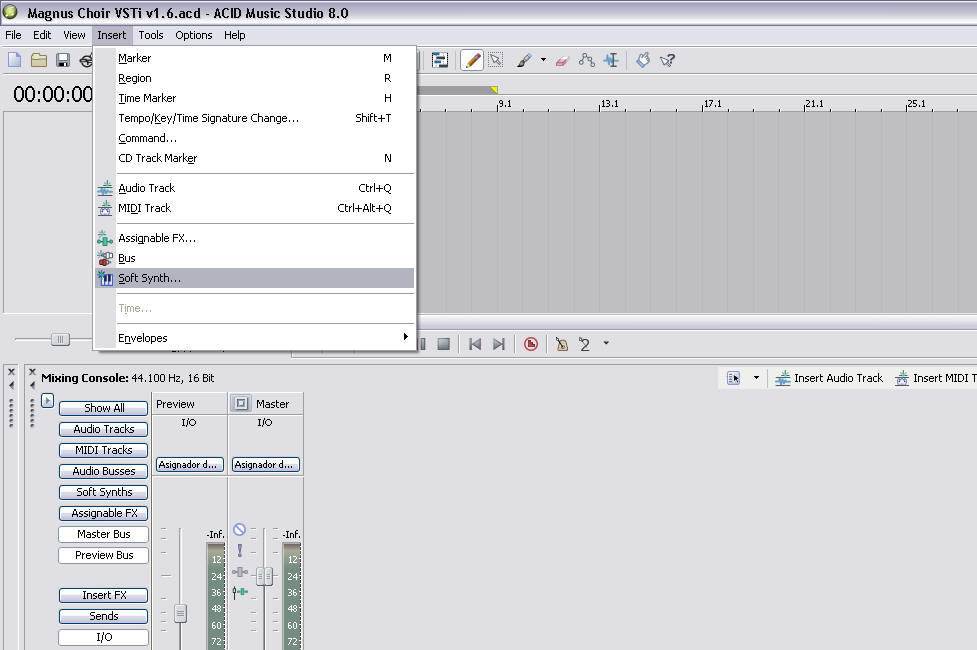Toggle Show All in the mixing console
This screenshot has width=977, height=650.
[x=103, y=408]
